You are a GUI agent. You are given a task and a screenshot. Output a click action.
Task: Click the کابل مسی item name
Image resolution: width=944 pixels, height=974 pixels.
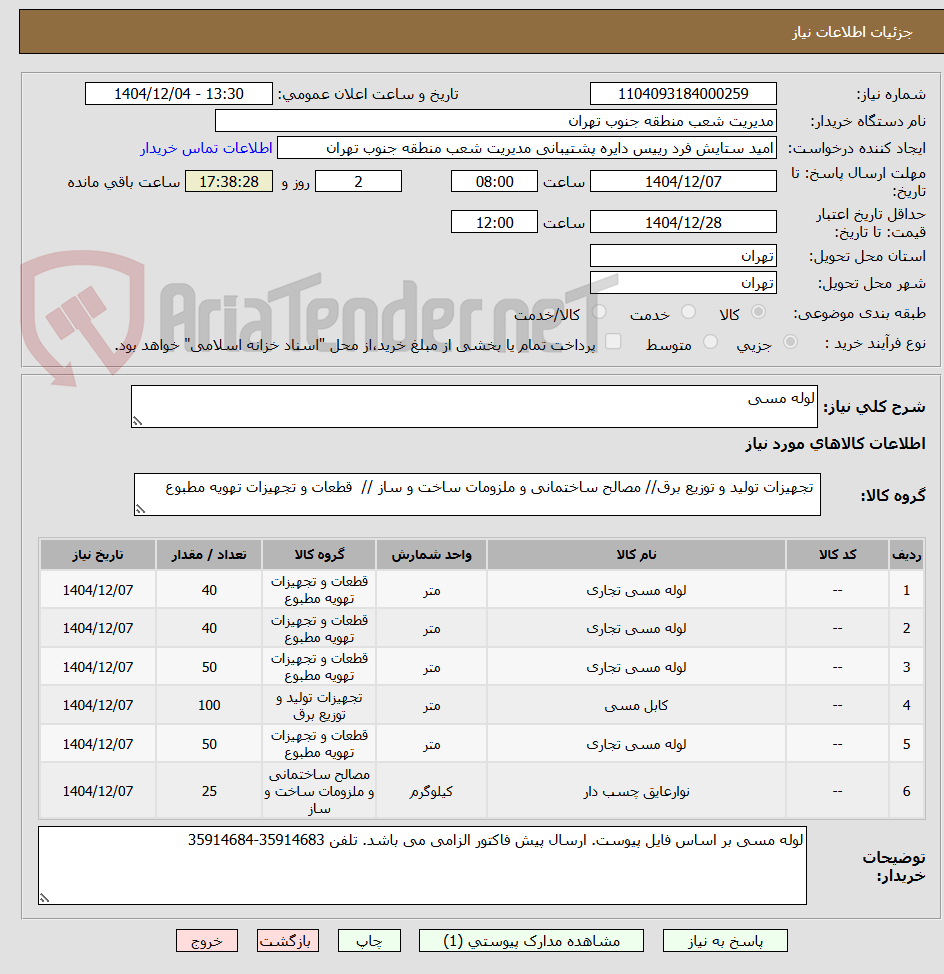[637, 706]
